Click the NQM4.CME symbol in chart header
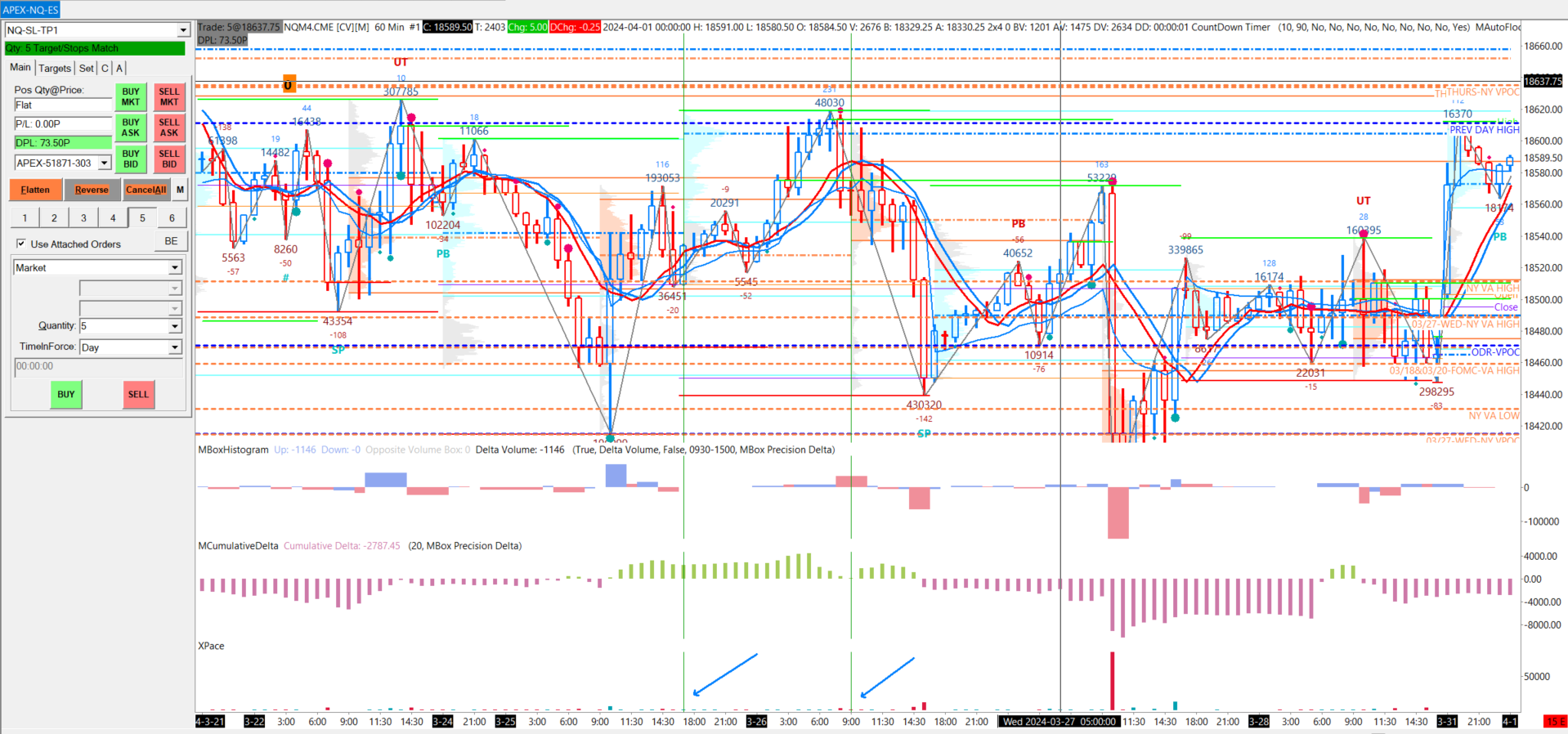This screenshot has height=734, width=1568. click(308, 27)
